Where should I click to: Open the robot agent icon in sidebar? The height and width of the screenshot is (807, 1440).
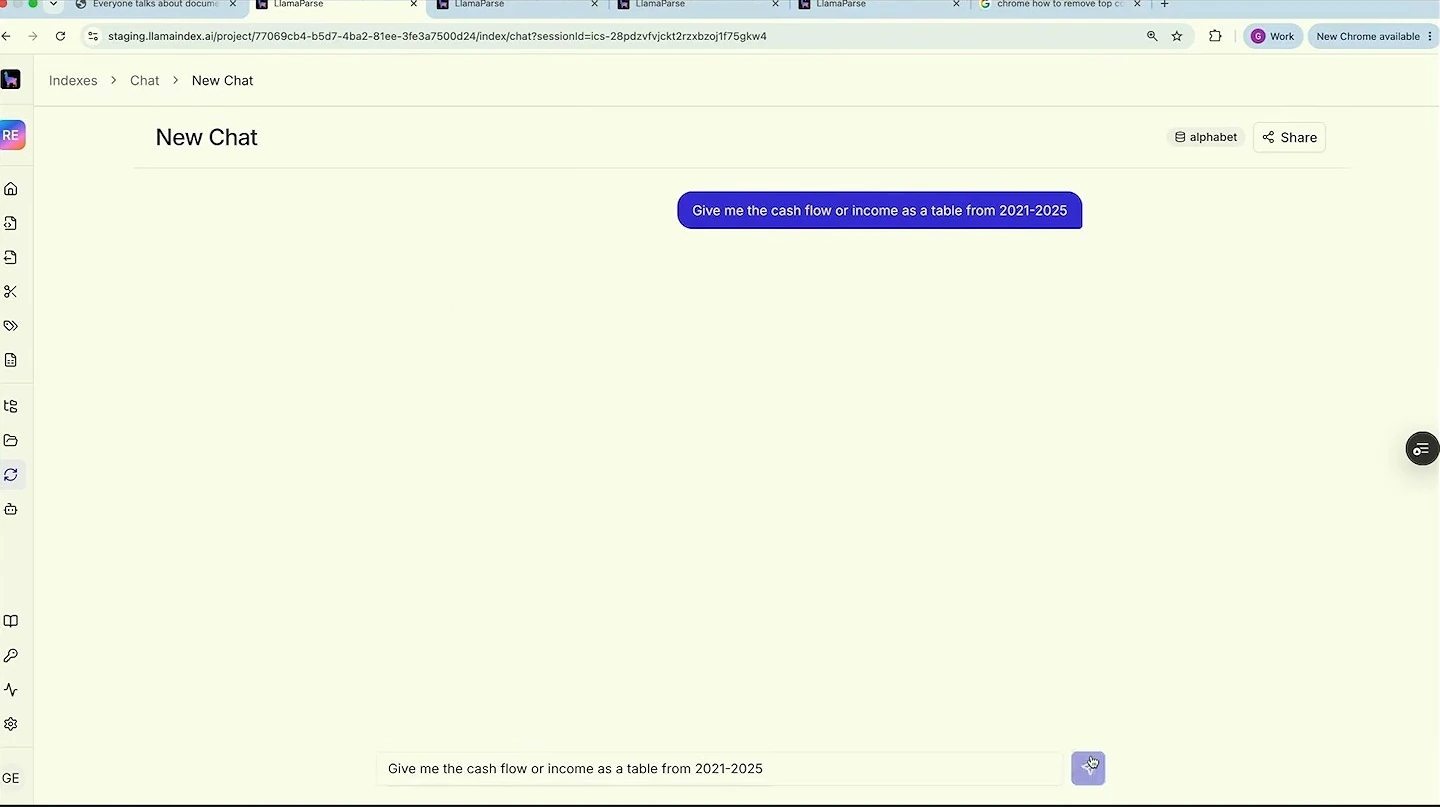(x=11, y=509)
